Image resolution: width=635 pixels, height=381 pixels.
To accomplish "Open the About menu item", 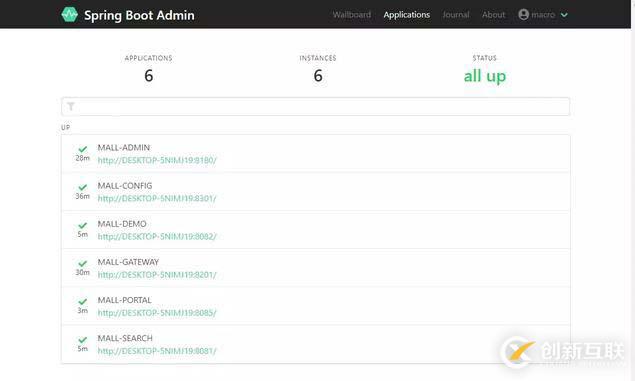I will click(493, 15).
